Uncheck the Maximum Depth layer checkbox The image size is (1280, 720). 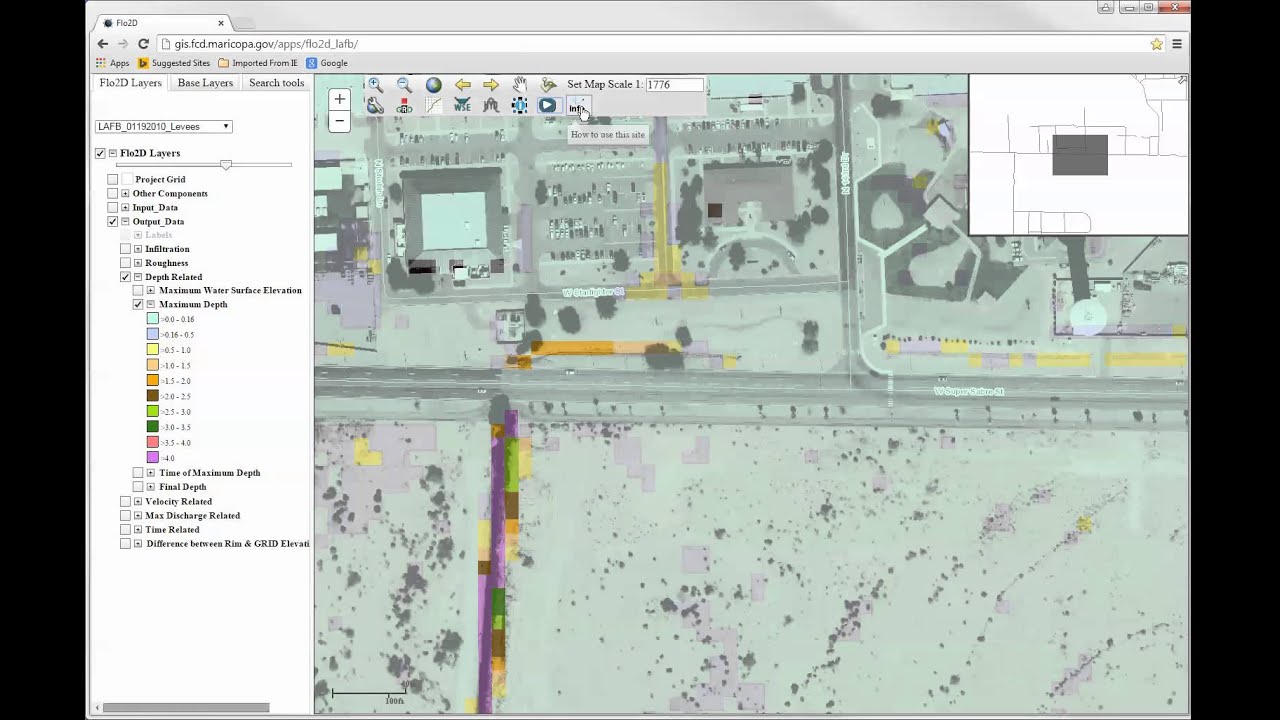[x=139, y=305]
